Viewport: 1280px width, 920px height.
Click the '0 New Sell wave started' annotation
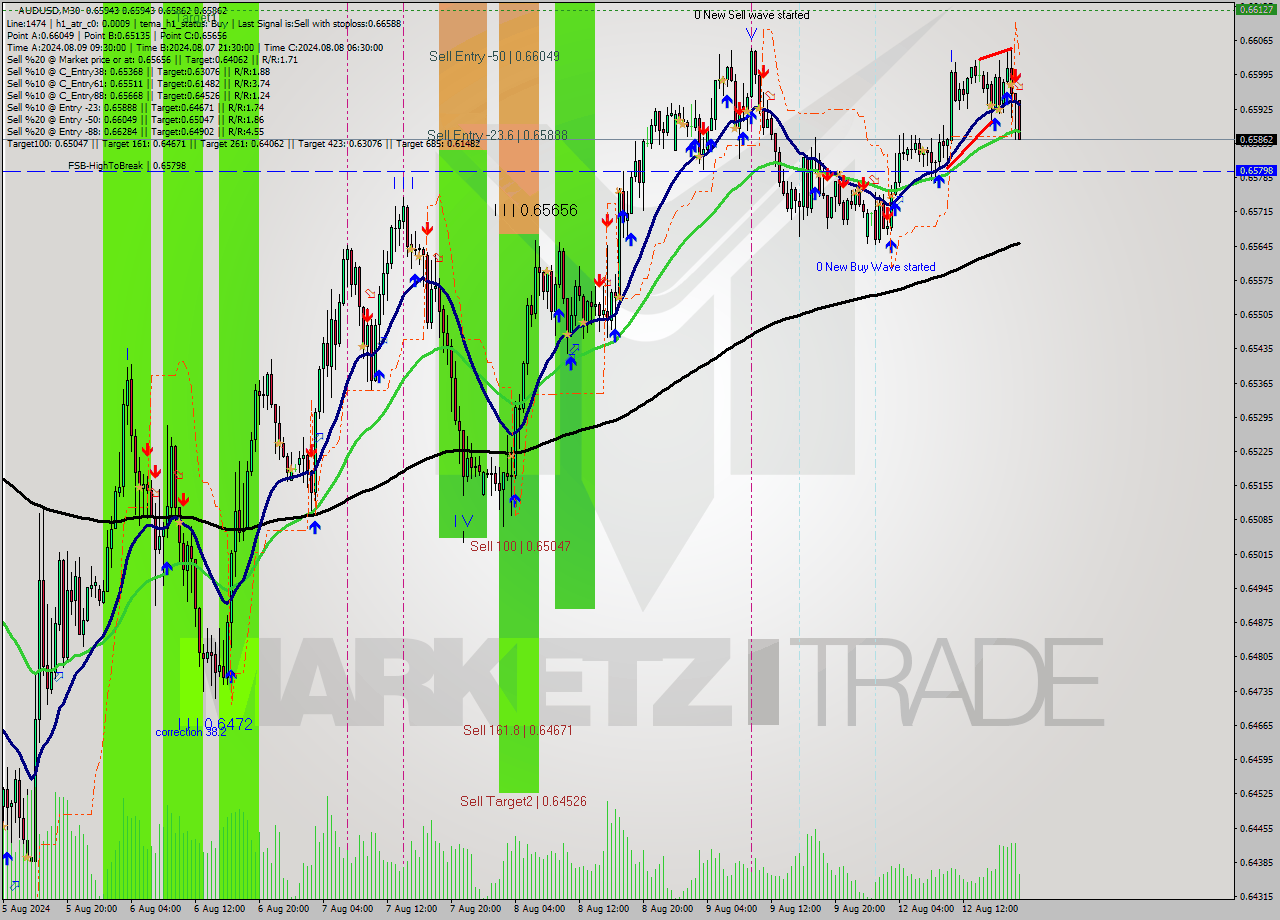point(753,15)
